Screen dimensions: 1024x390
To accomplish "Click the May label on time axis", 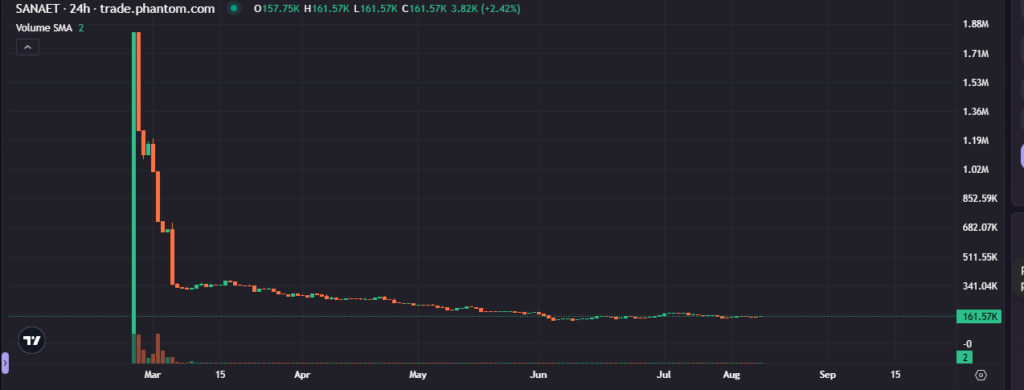I will (x=417, y=375).
